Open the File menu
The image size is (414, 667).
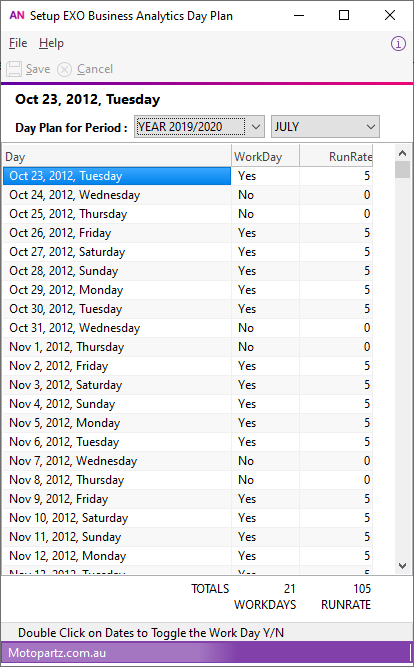click(x=18, y=43)
